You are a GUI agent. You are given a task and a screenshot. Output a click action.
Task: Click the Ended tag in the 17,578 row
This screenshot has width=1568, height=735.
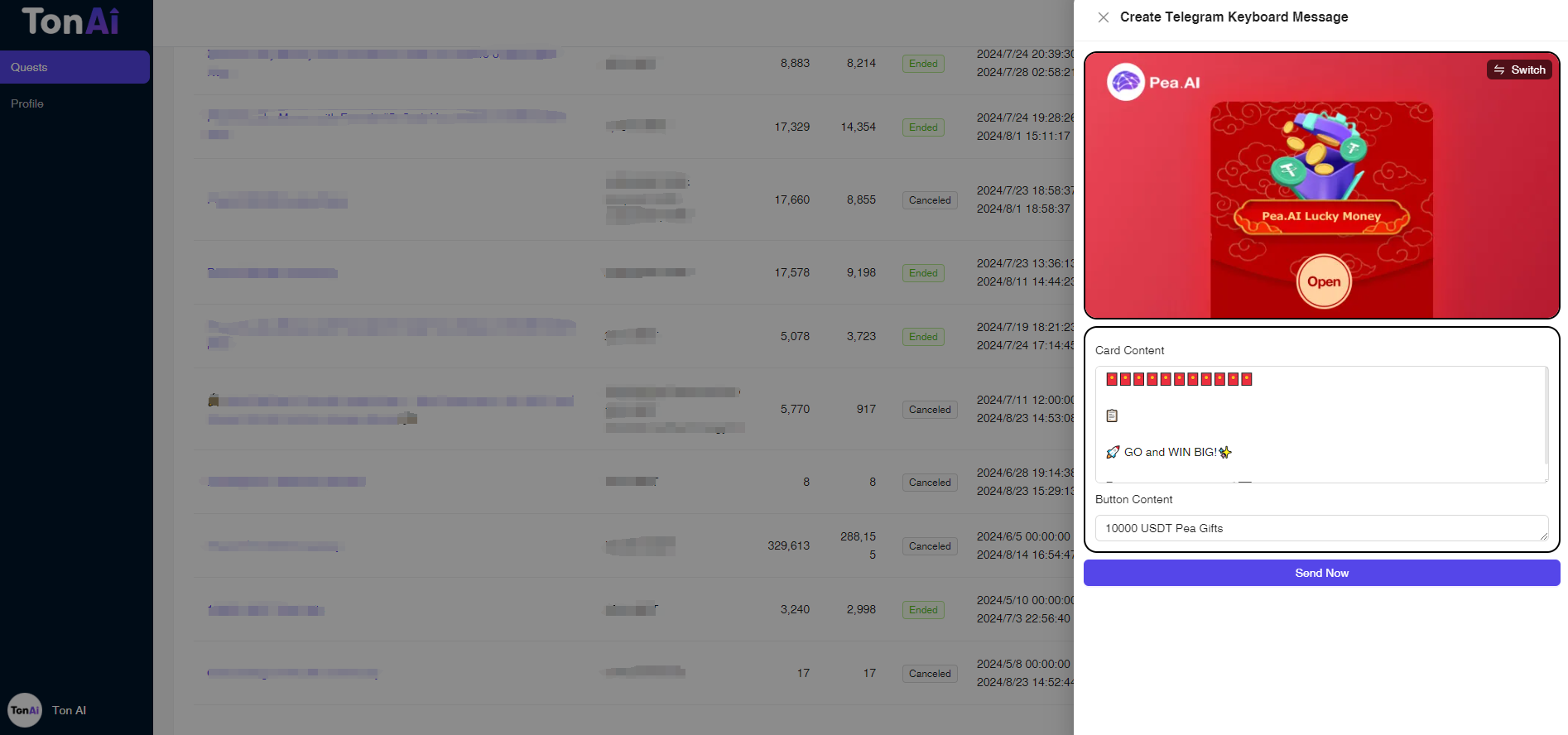click(923, 273)
